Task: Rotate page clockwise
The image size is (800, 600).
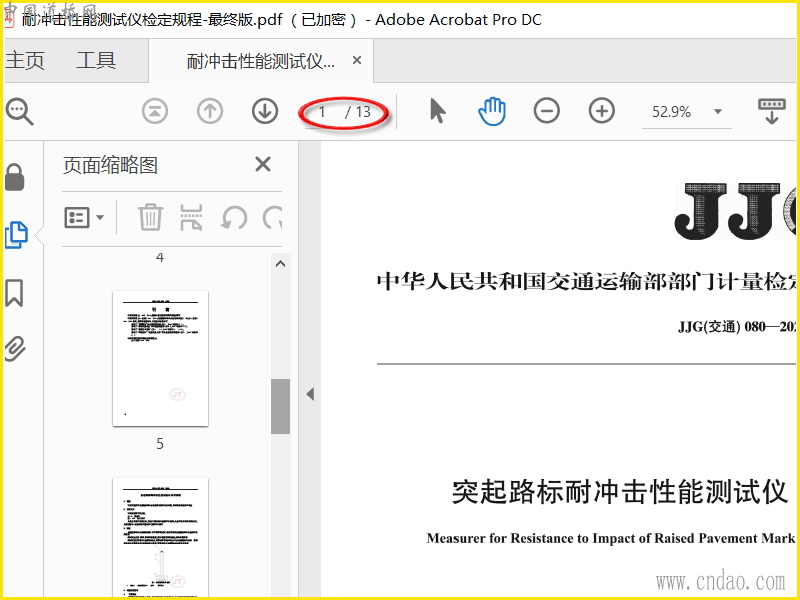Action: [272, 218]
